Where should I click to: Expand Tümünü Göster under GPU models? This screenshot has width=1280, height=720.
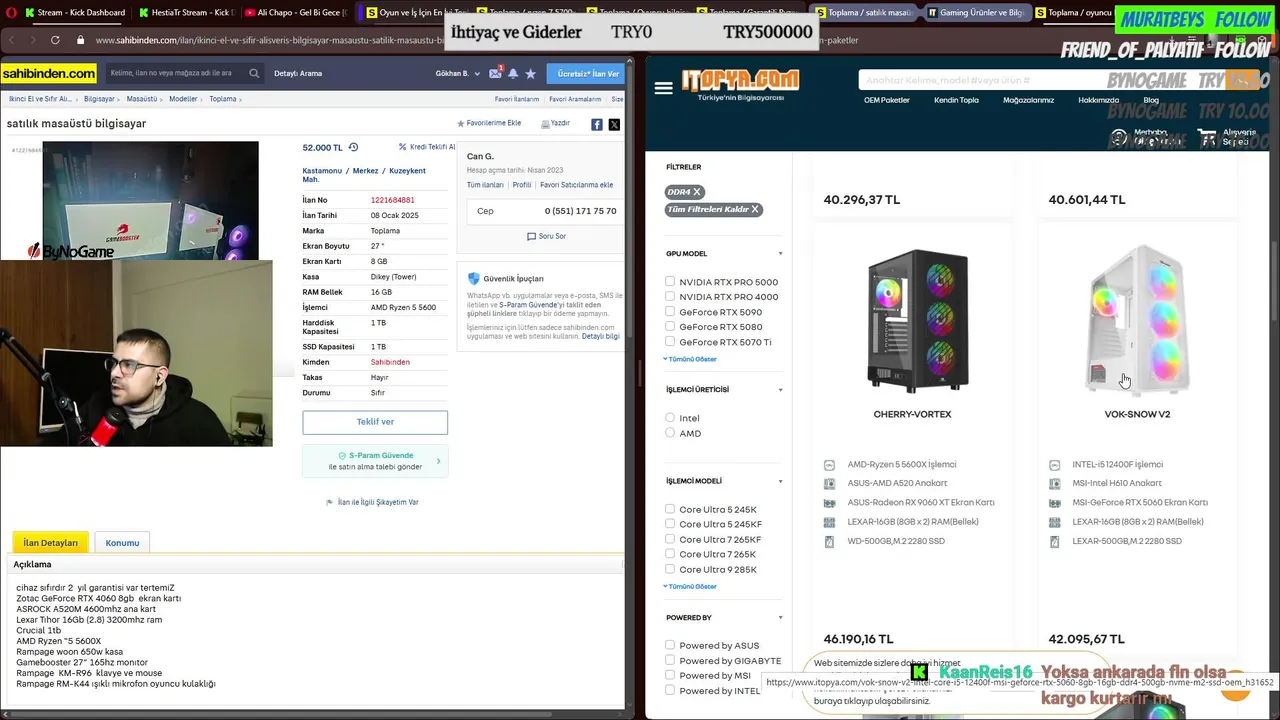point(690,359)
